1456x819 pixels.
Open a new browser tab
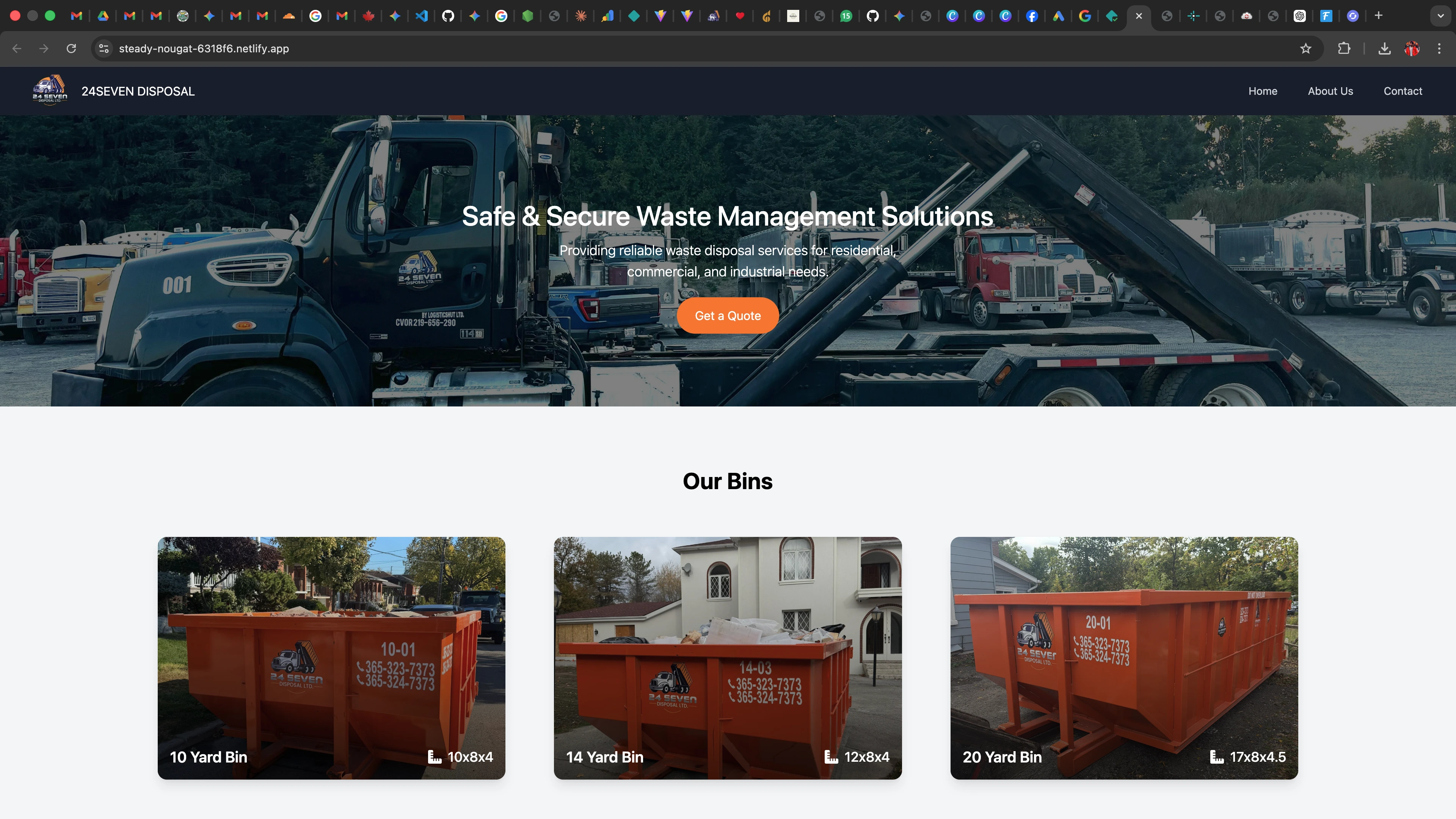(x=1379, y=16)
